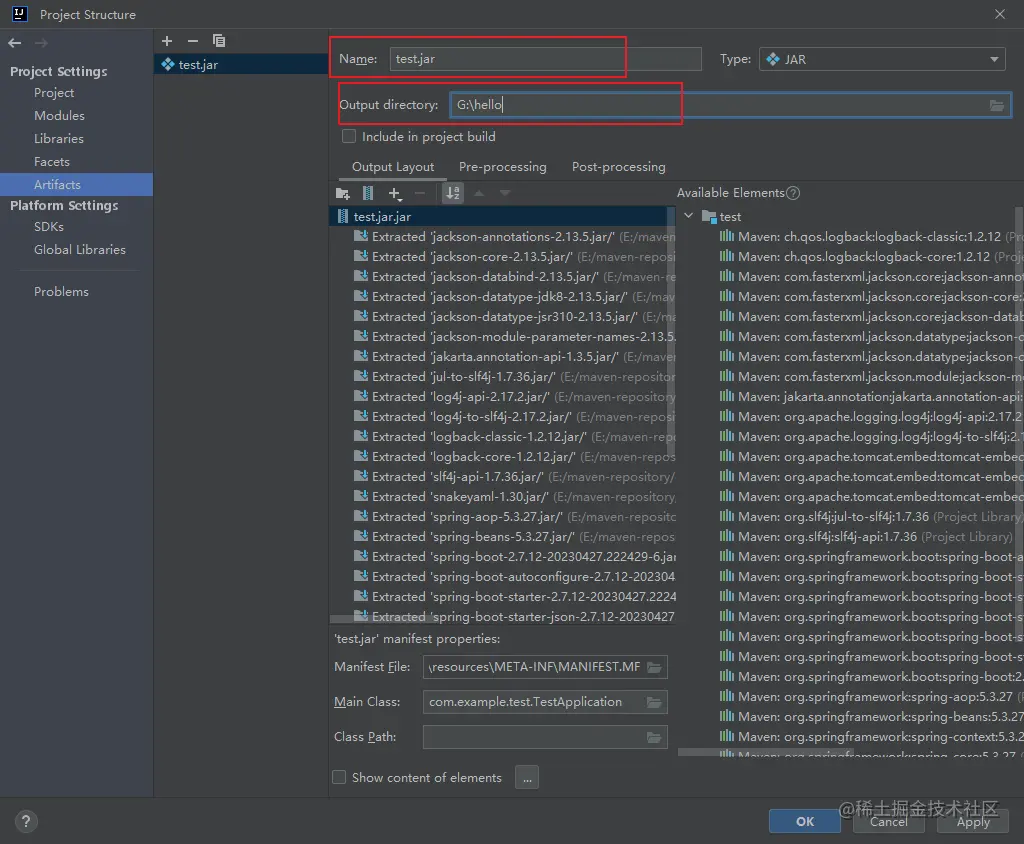1024x844 pixels.
Task: Open Libraries settings page
Action: (x=59, y=138)
